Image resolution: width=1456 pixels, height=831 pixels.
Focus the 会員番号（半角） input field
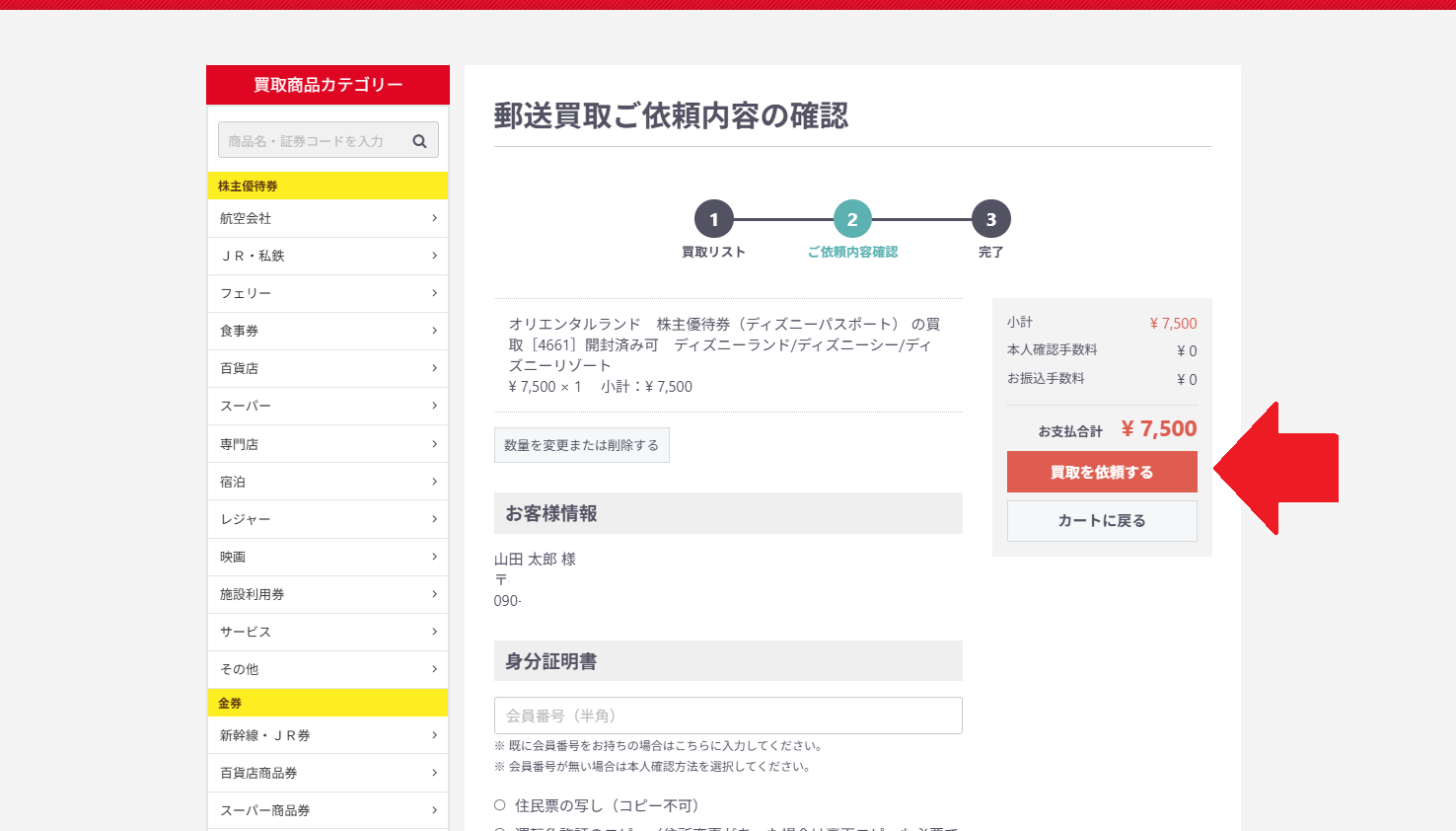point(728,716)
